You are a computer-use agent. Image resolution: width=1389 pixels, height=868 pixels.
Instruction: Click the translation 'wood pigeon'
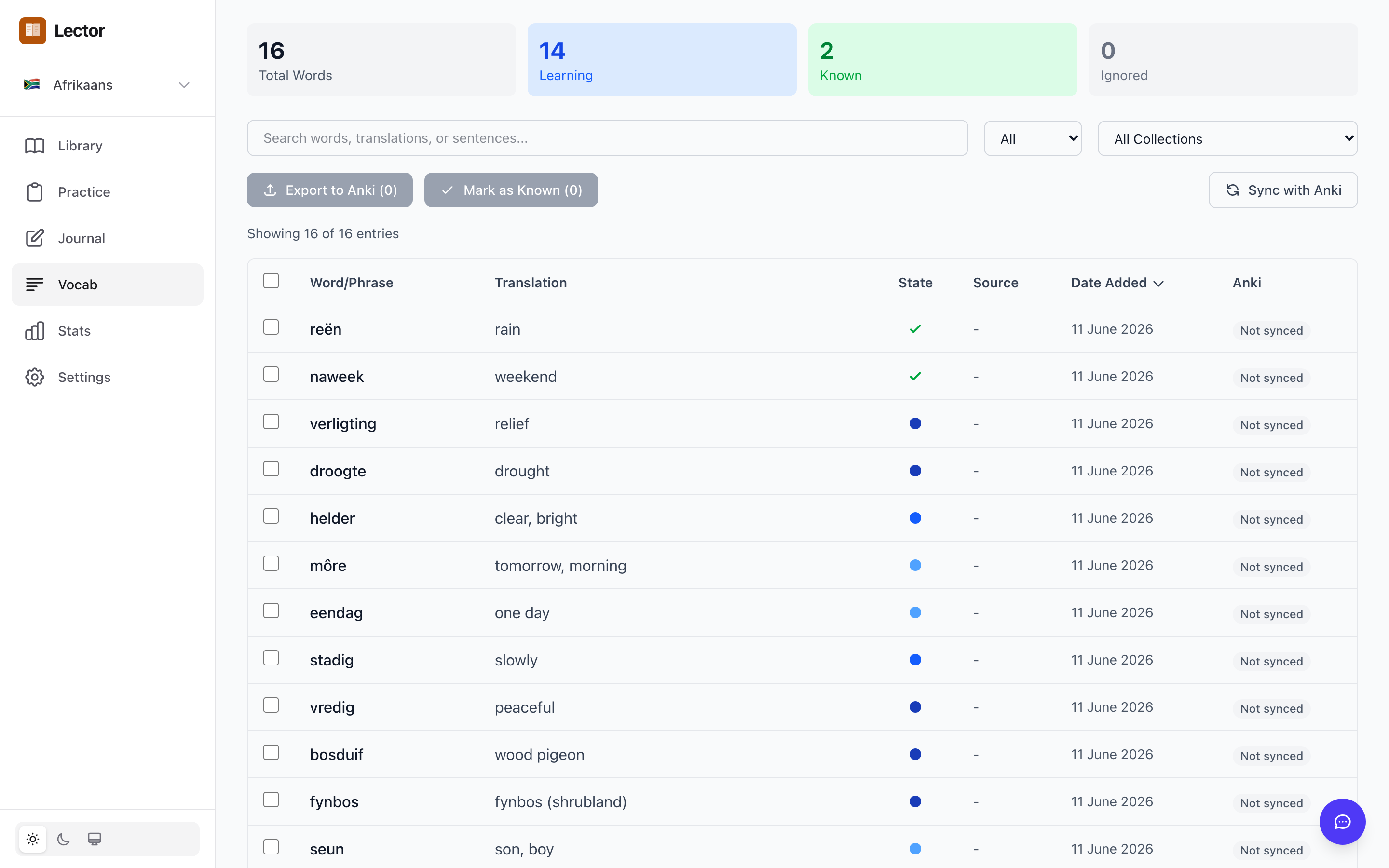(x=540, y=755)
